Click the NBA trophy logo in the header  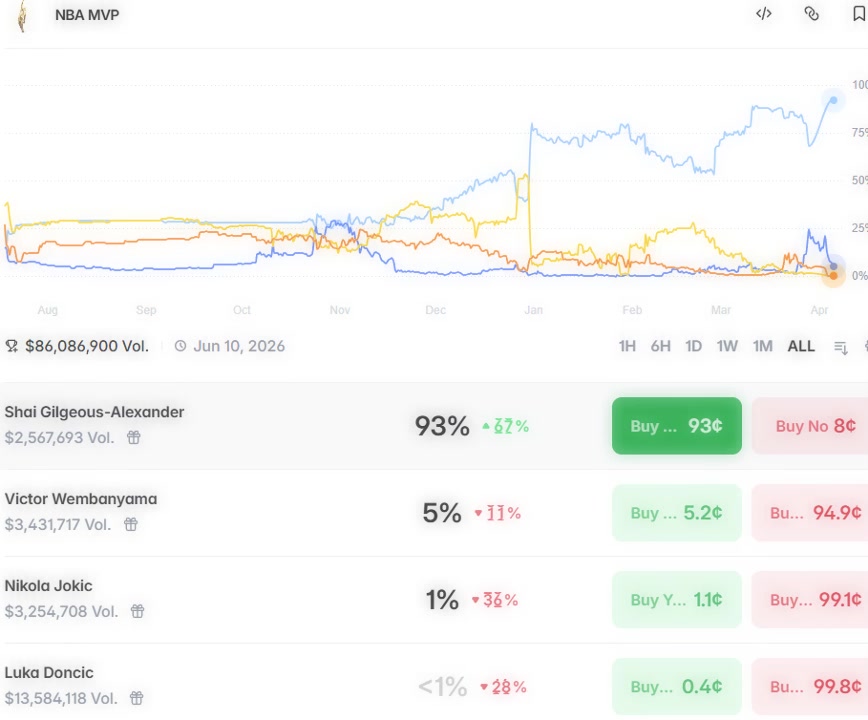pos(22,16)
